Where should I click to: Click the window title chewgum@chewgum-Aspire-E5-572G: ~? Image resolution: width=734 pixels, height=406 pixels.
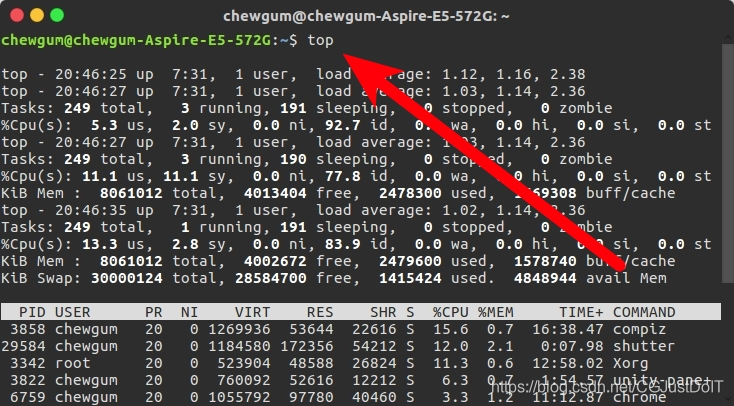click(x=367, y=16)
